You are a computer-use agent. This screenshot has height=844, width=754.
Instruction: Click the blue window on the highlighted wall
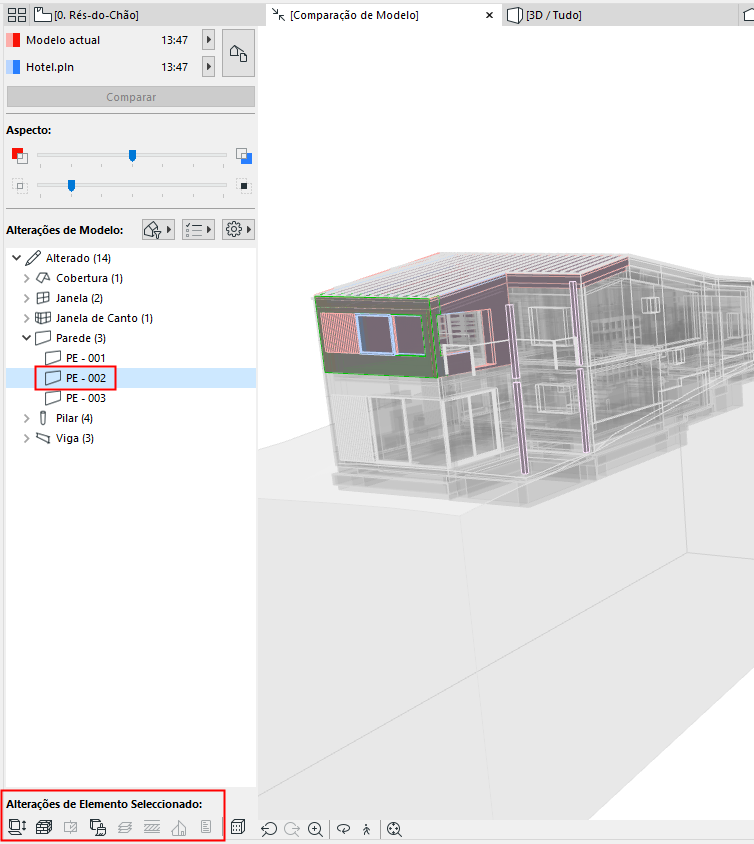376,335
